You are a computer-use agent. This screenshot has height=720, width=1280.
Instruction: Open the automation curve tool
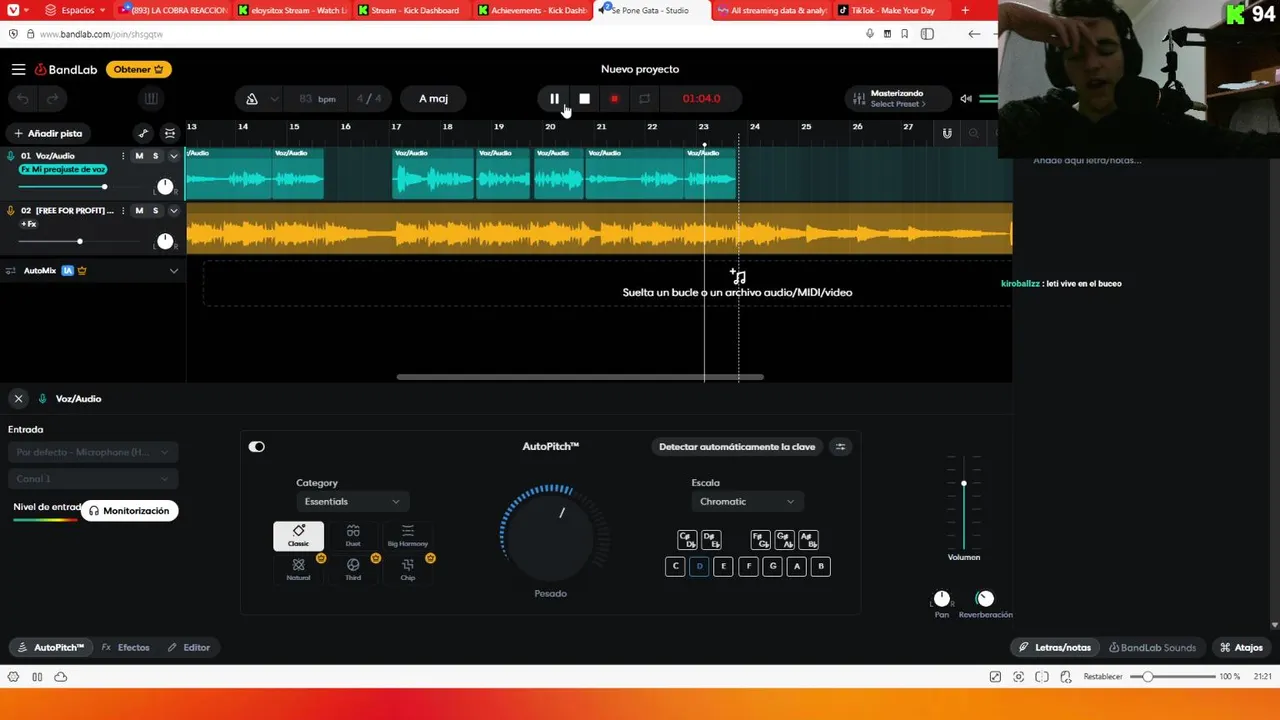[x=143, y=133]
